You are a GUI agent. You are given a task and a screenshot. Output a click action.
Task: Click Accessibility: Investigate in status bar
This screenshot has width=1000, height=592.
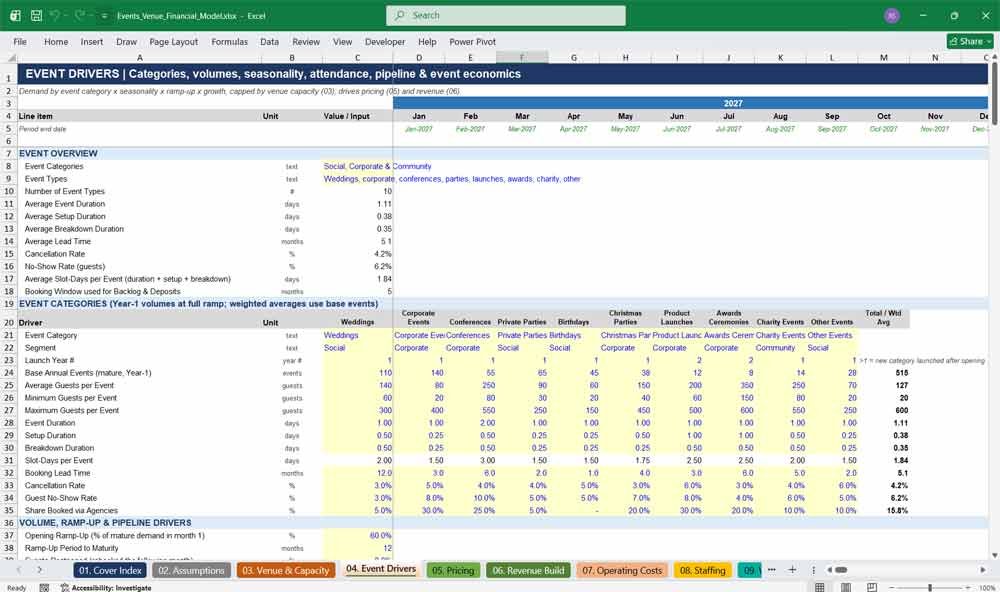[x=106, y=588]
